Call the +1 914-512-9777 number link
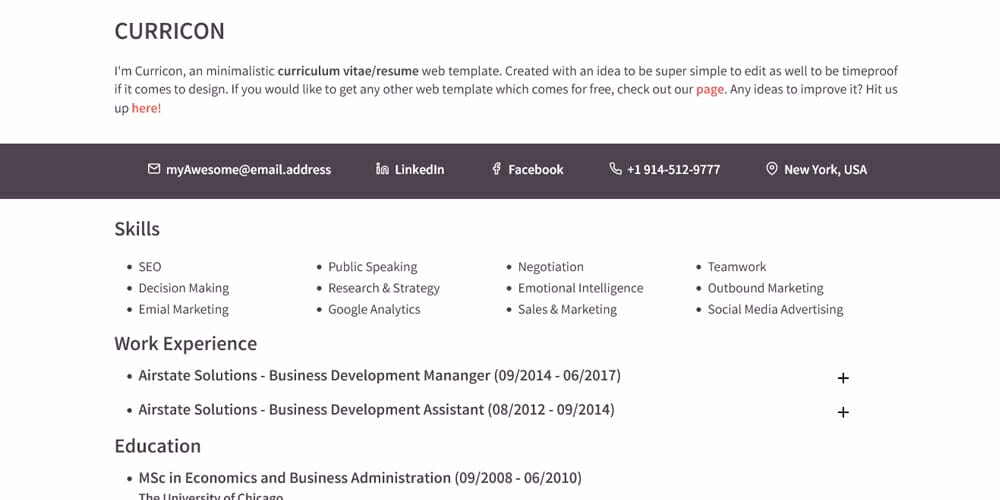 [x=673, y=170]
